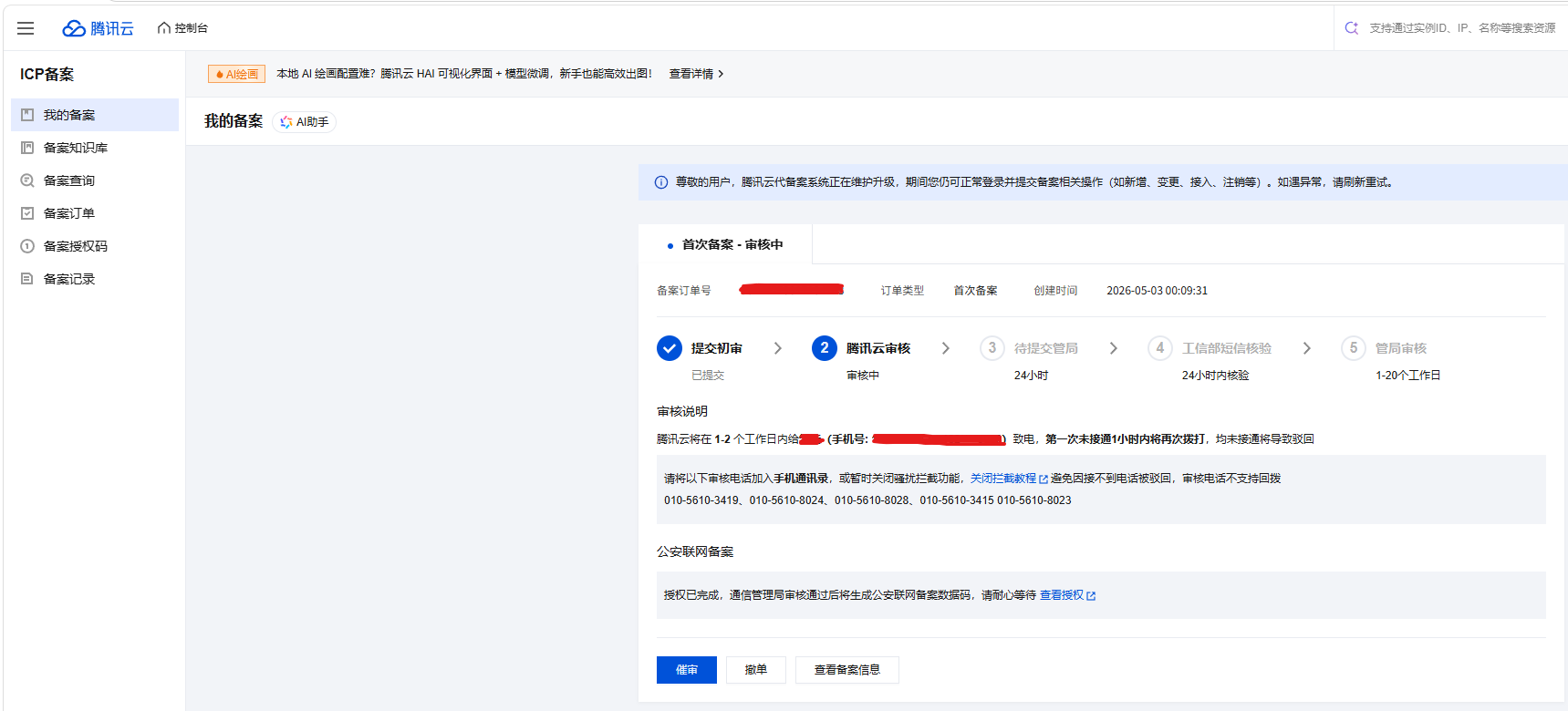
Task: Click step 4 工信部短信核验 circle
Action: [x=1160, y=348]
